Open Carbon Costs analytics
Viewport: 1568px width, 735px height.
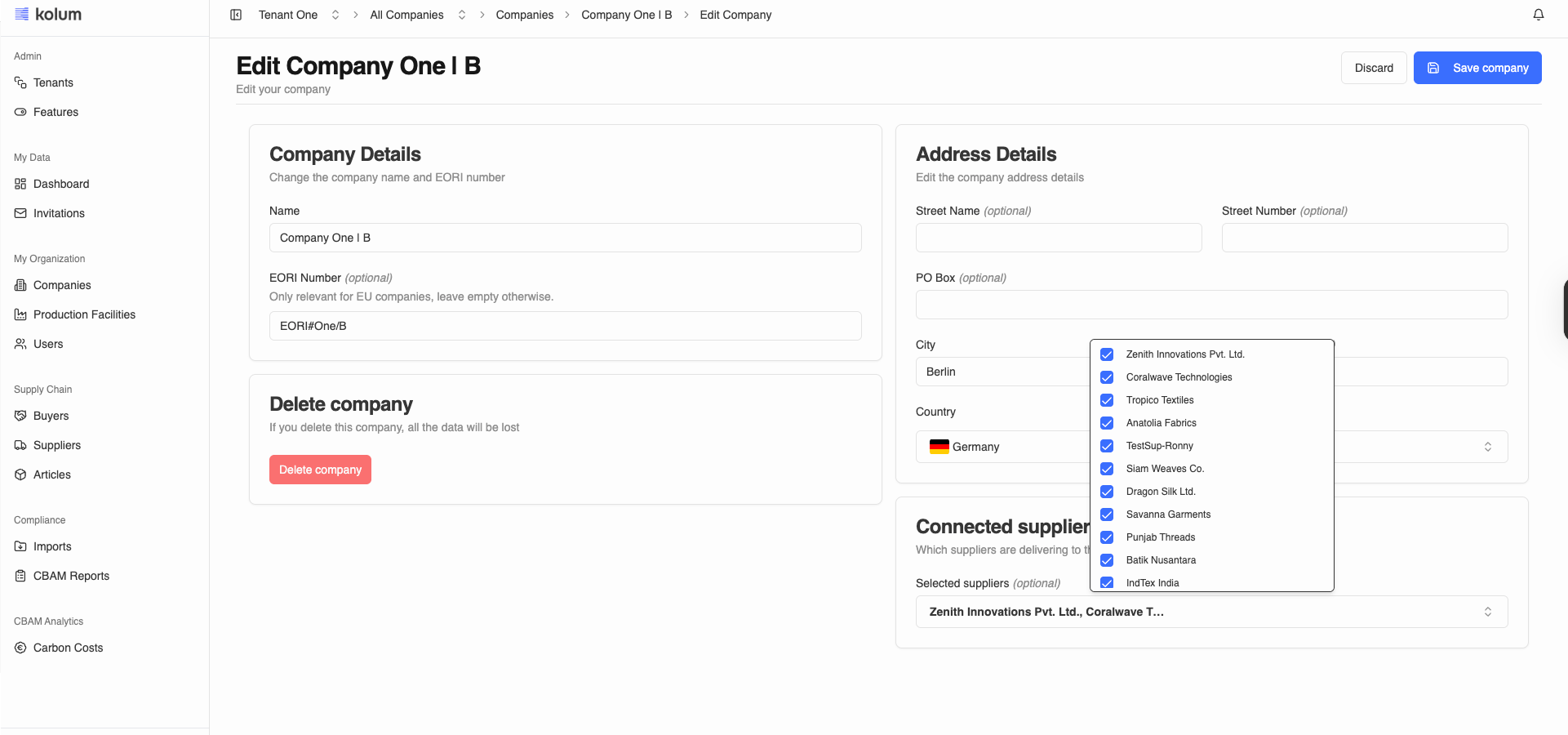(68, 648)
